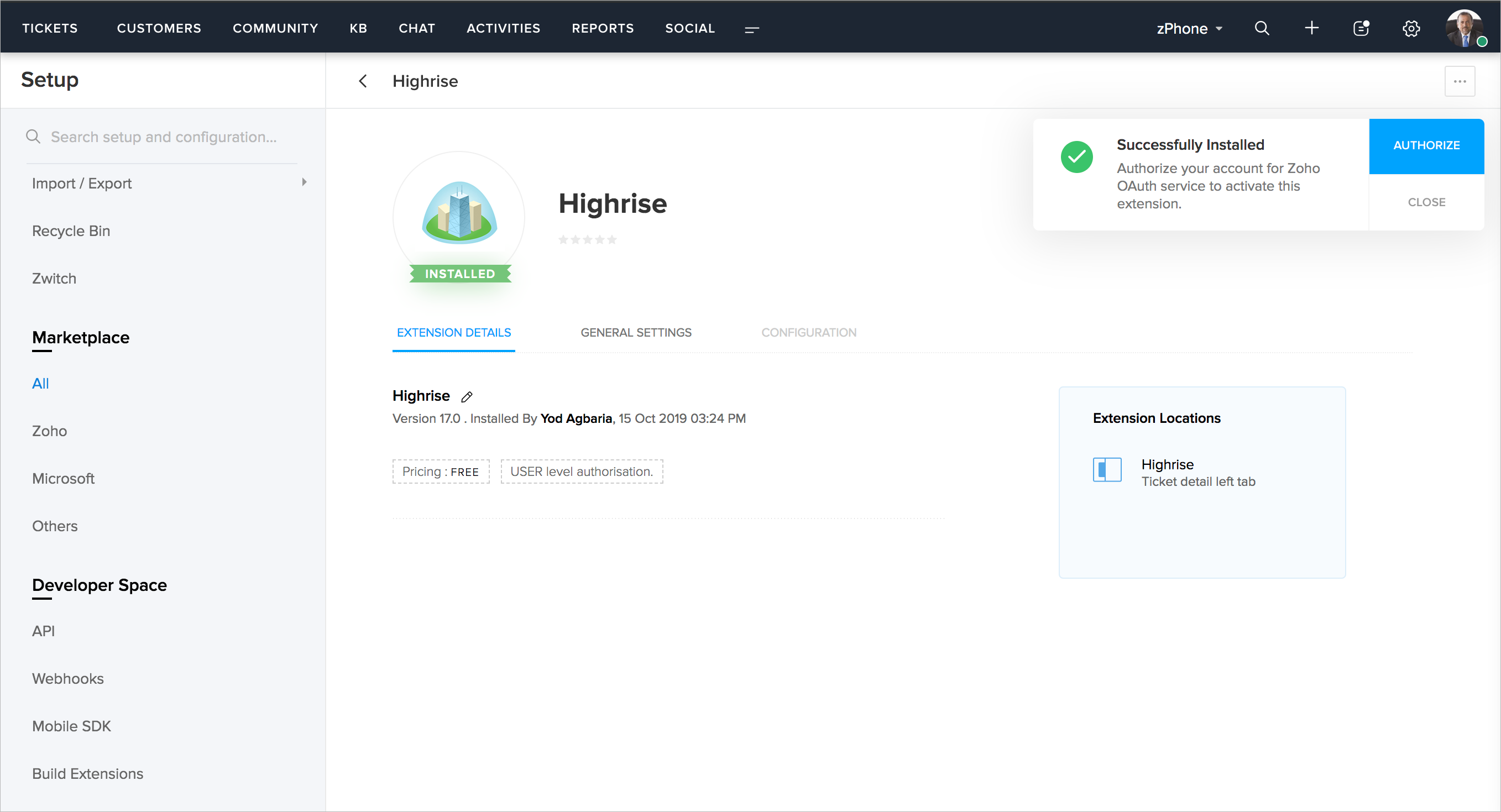Go back using the left chevron arrow
1501x812 pixels.
tap(363, 81)
